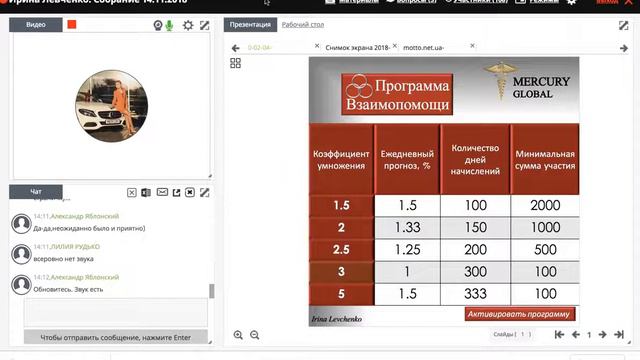Viewport: 640px width, 360px height.
Task: Toggle the webcam icon in Video panel
Action: point(158,25)
